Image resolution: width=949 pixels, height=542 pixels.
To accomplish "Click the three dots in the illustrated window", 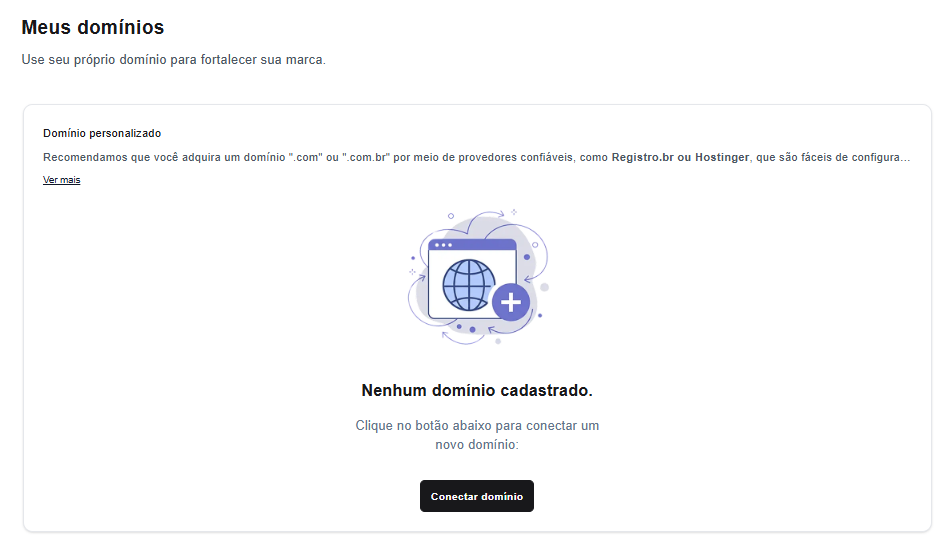I will (443, 245).
